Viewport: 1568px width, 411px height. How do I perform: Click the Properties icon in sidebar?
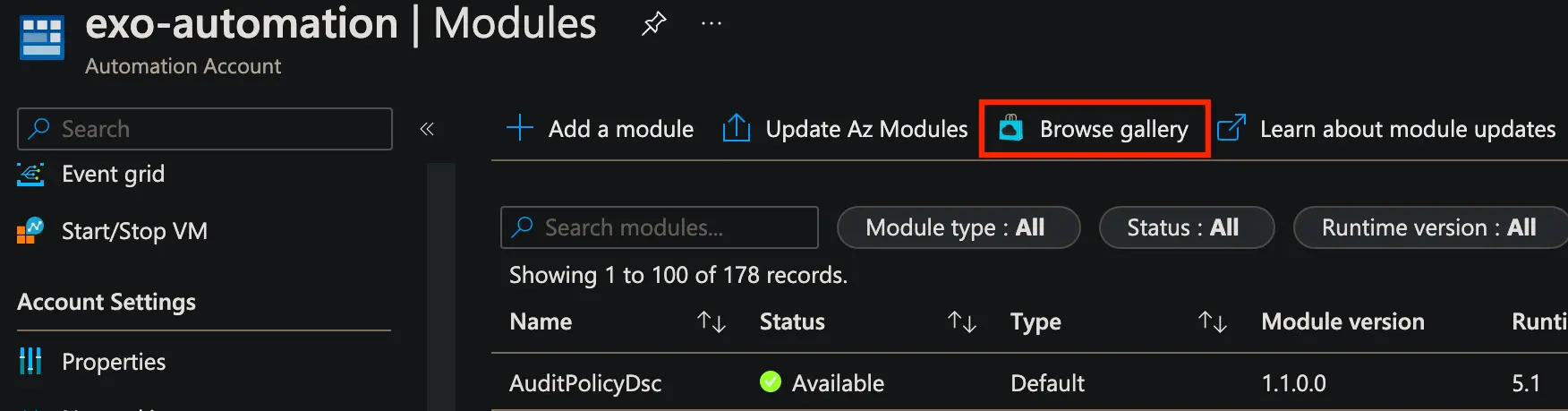point(30,361)
